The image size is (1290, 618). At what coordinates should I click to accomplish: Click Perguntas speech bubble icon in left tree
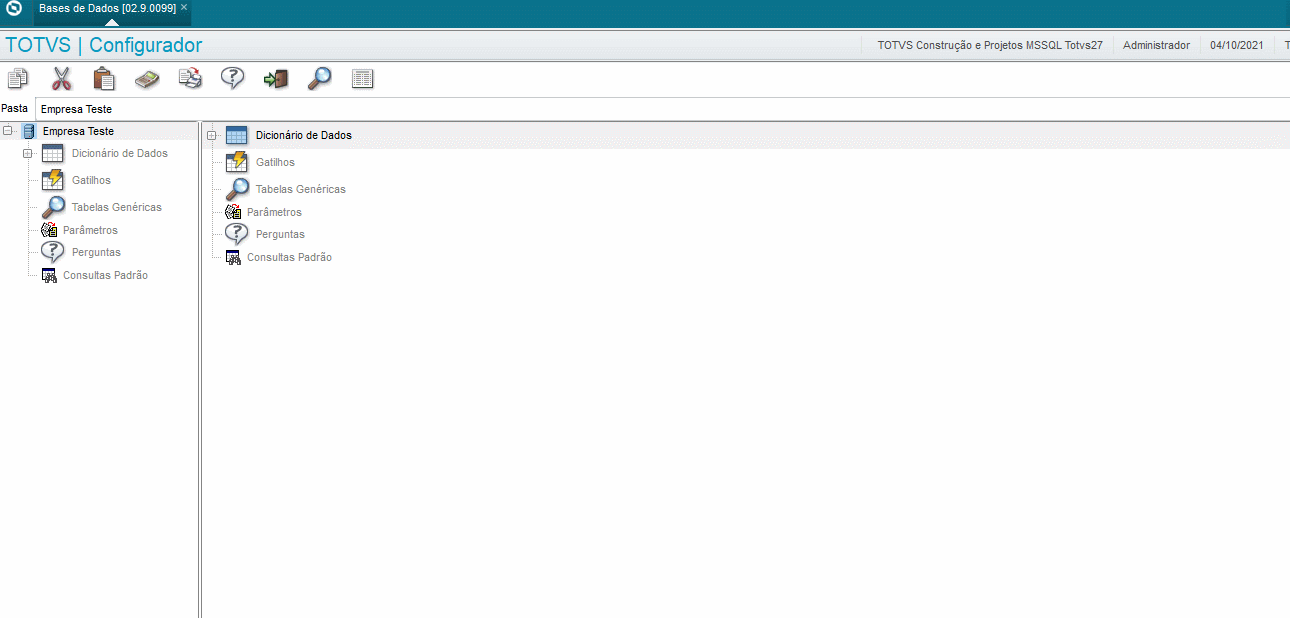coord(53,252)
